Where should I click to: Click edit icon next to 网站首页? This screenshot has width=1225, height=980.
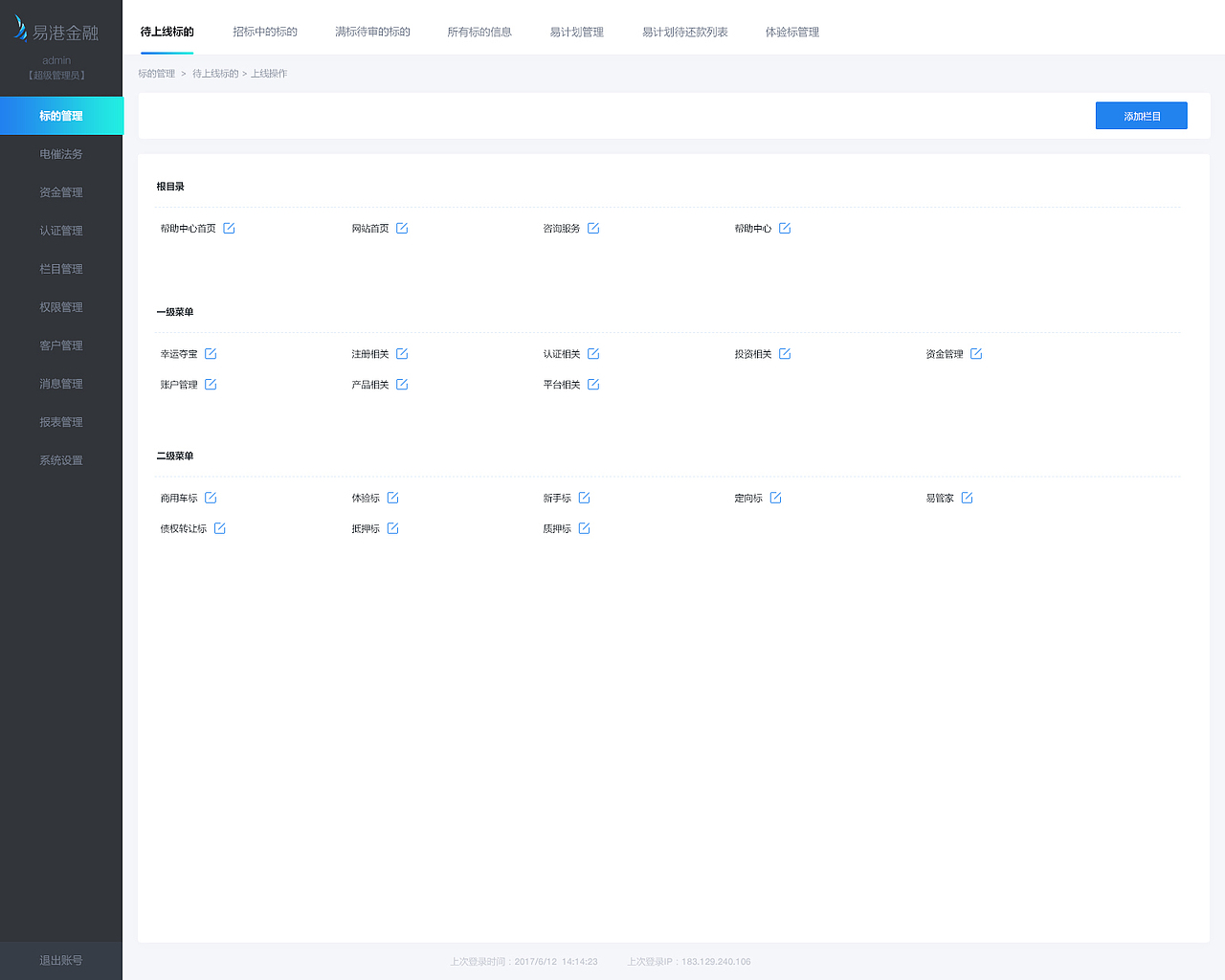pyautogui.click(x=402, y=228)
